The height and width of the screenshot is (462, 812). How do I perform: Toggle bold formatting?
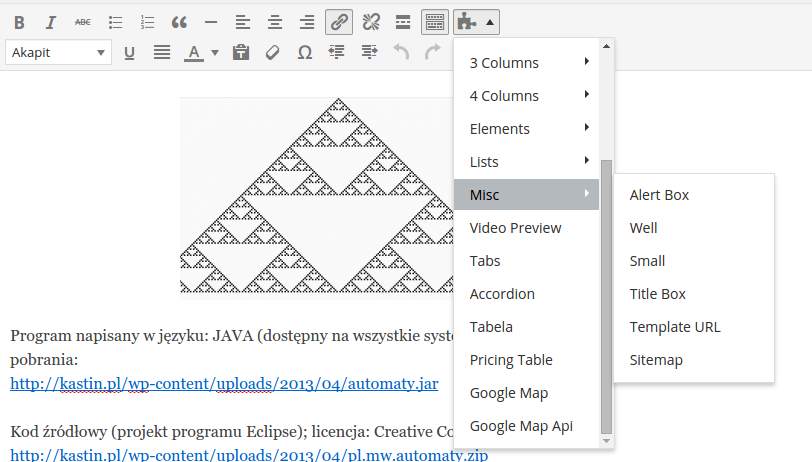(x=19, y=22)
